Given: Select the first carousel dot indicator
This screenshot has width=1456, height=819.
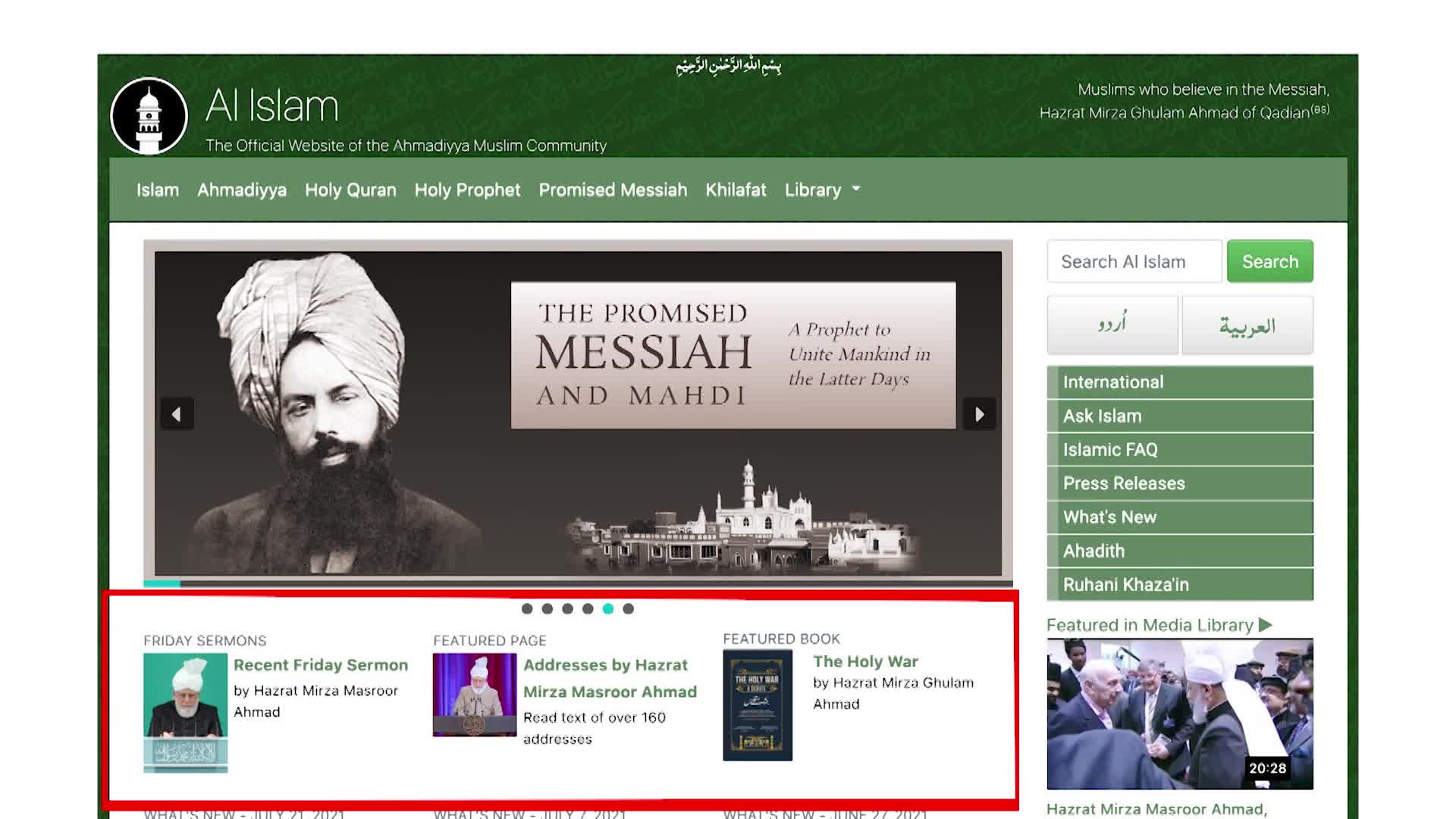Looking at the screenshot, I should (527, 608).
